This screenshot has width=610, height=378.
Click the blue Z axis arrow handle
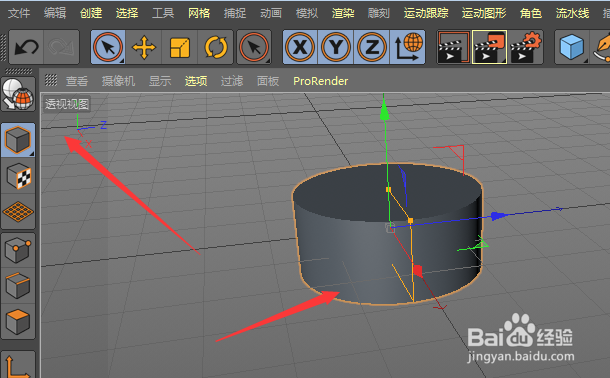click(x=499, y=216)
